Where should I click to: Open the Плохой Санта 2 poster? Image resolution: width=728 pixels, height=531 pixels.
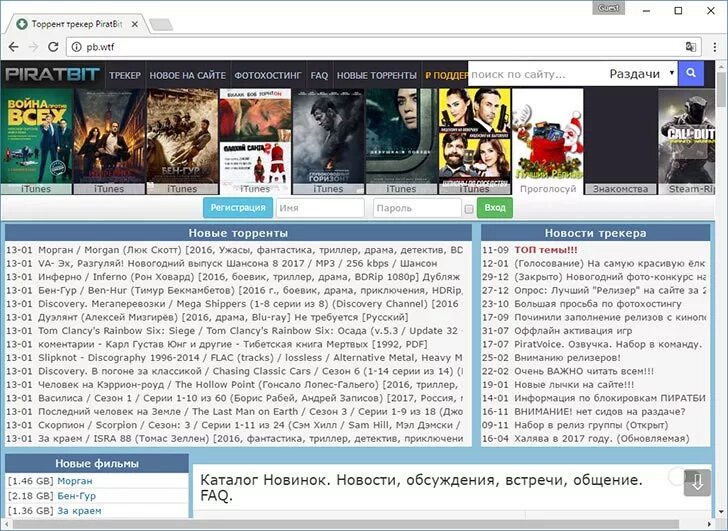pos(255,141)
